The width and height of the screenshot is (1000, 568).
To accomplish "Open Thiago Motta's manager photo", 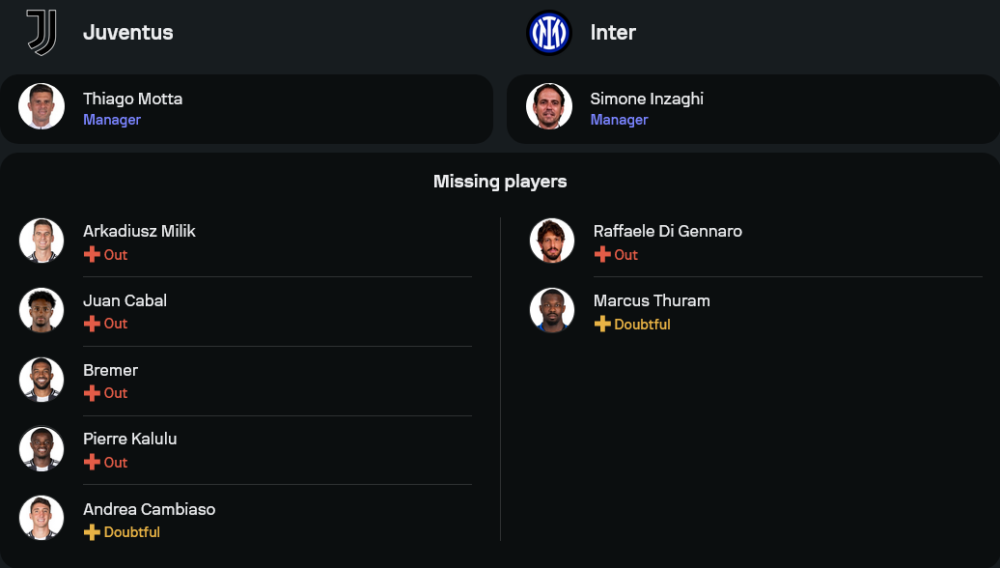I will (41, 107).
